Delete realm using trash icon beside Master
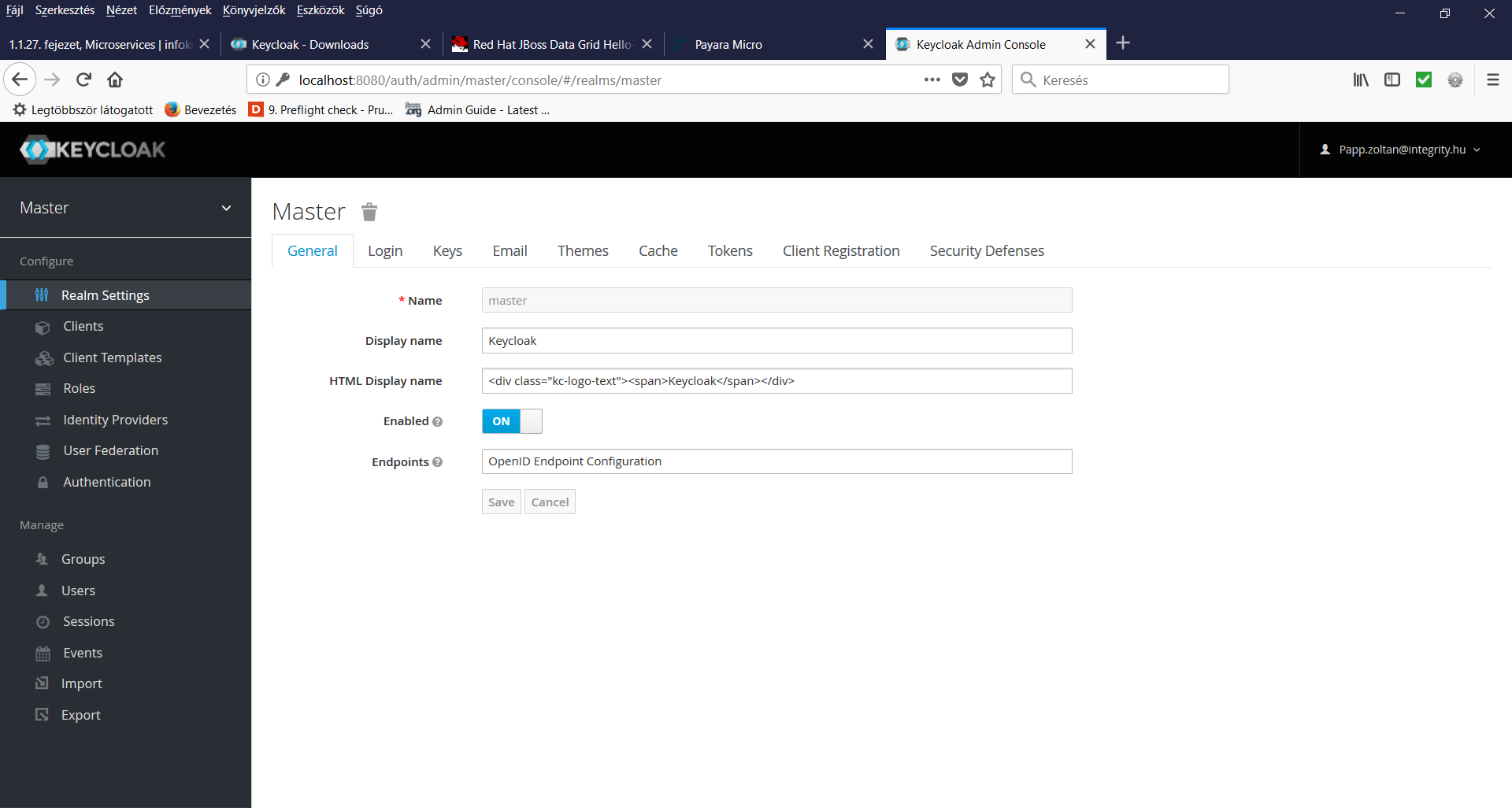 (369, 212)
